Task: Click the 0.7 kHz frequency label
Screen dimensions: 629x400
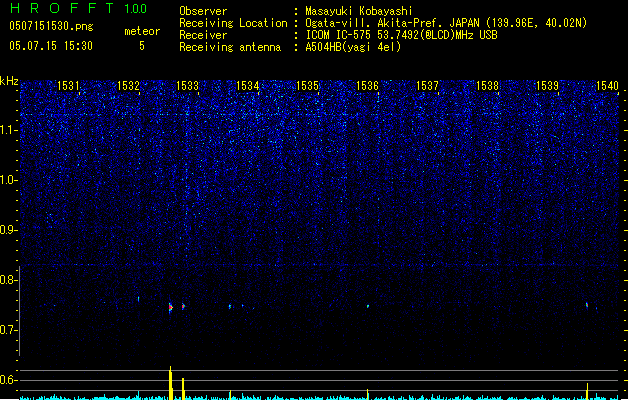Action: coord(9,330)
